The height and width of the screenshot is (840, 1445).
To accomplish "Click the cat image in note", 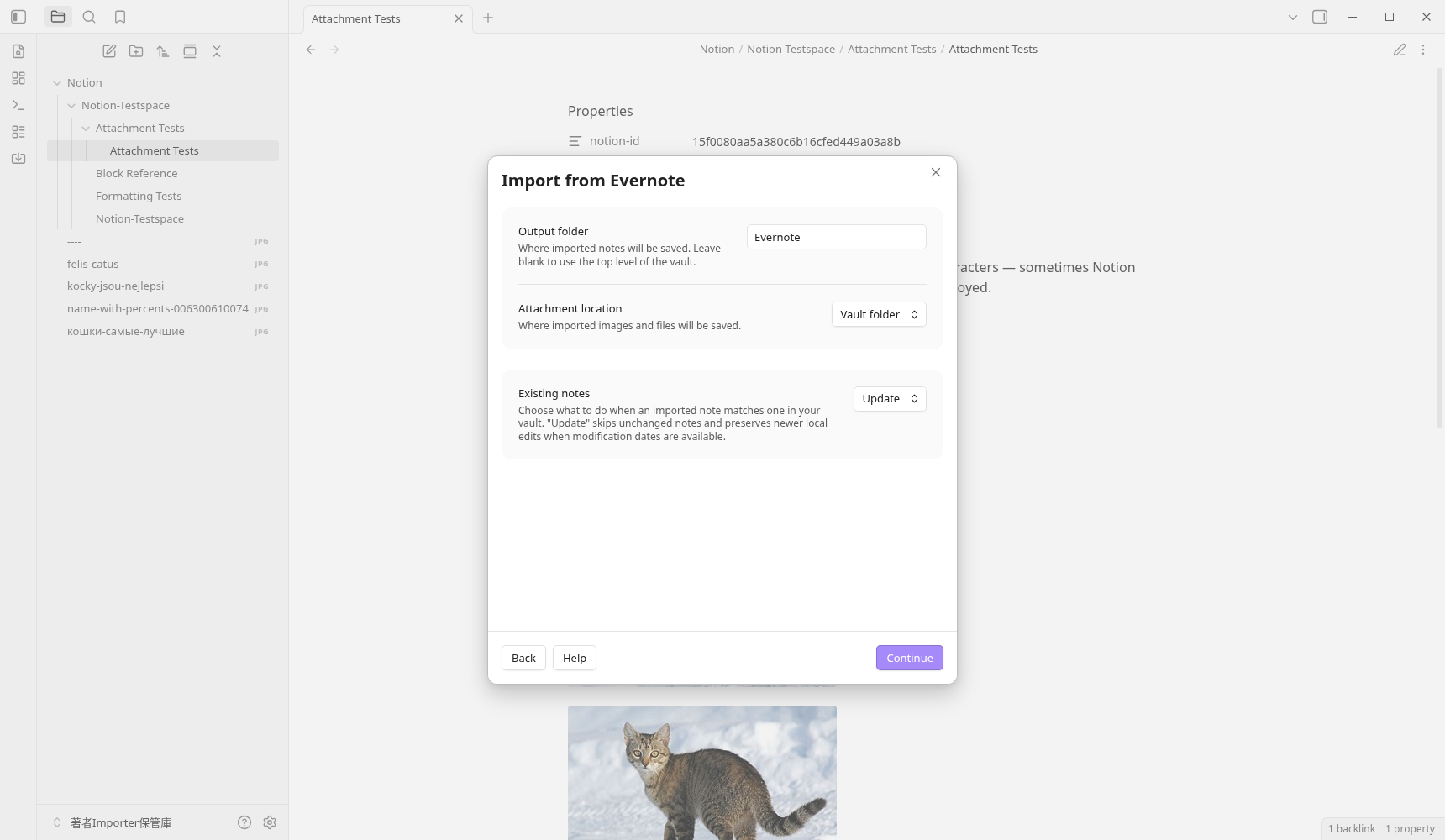I will [702, 773].
